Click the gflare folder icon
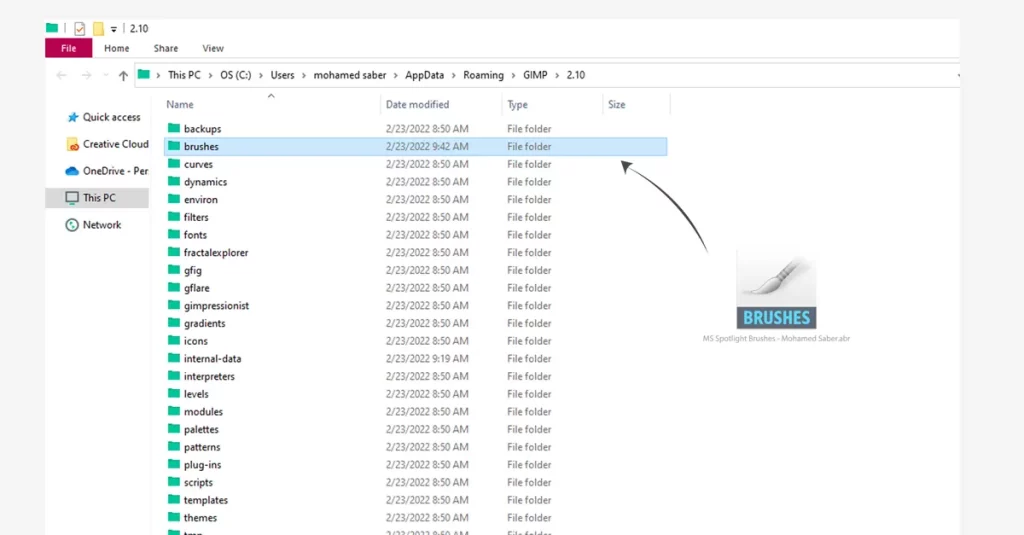This screenshot has height=535, width=1024. pos(174,287)
